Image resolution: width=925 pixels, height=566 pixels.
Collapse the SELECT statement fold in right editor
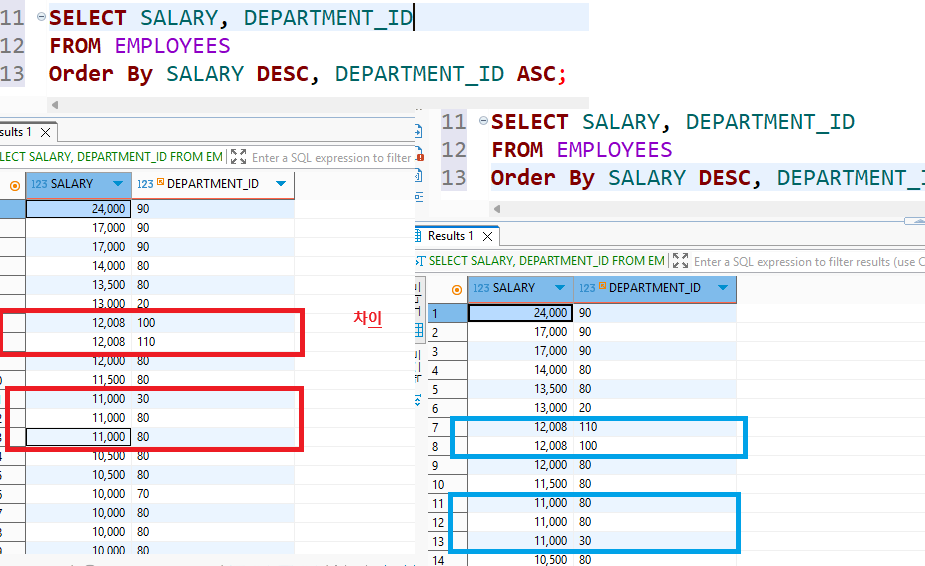(483, 120)
